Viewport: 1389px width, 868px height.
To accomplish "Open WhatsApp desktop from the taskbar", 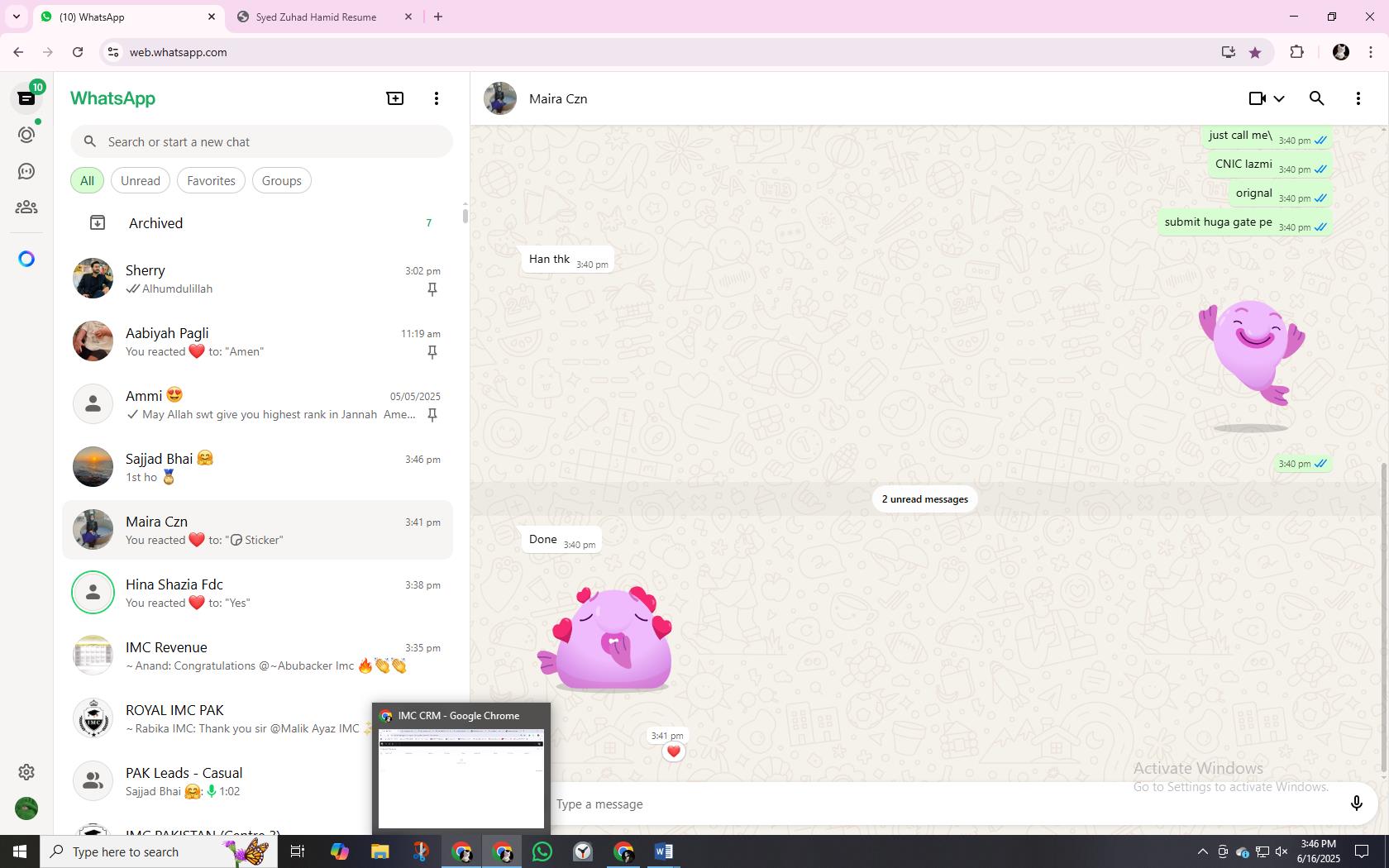I will [542, 851].
